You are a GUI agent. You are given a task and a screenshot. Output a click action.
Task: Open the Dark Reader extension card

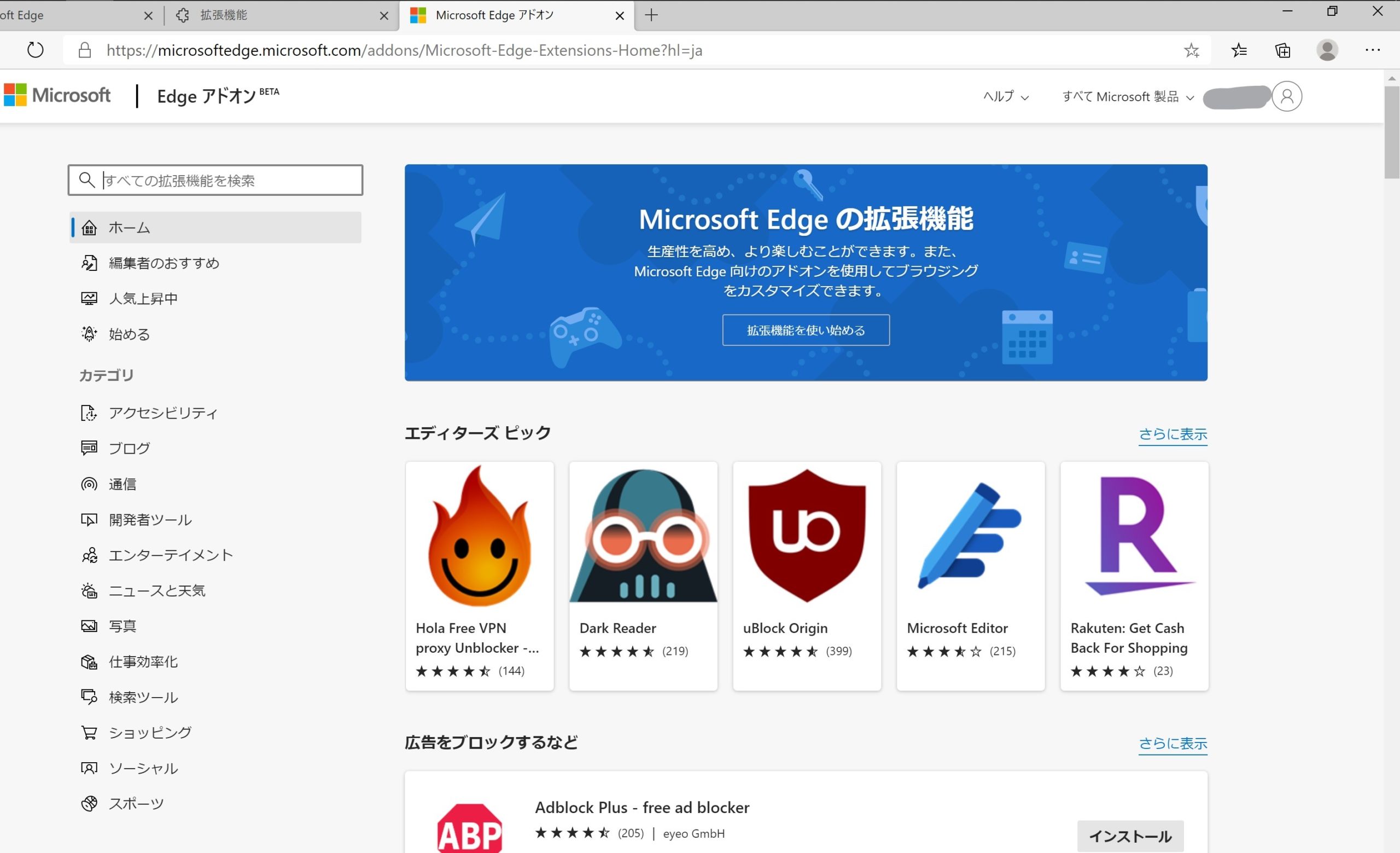click(643, 576)
